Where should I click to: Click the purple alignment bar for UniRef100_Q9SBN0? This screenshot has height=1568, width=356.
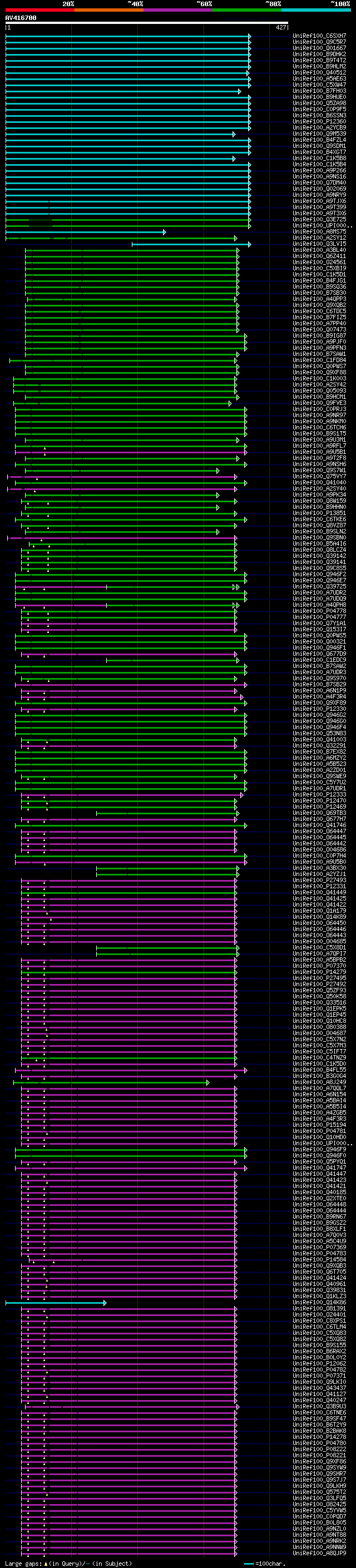(x=122, y=538)
